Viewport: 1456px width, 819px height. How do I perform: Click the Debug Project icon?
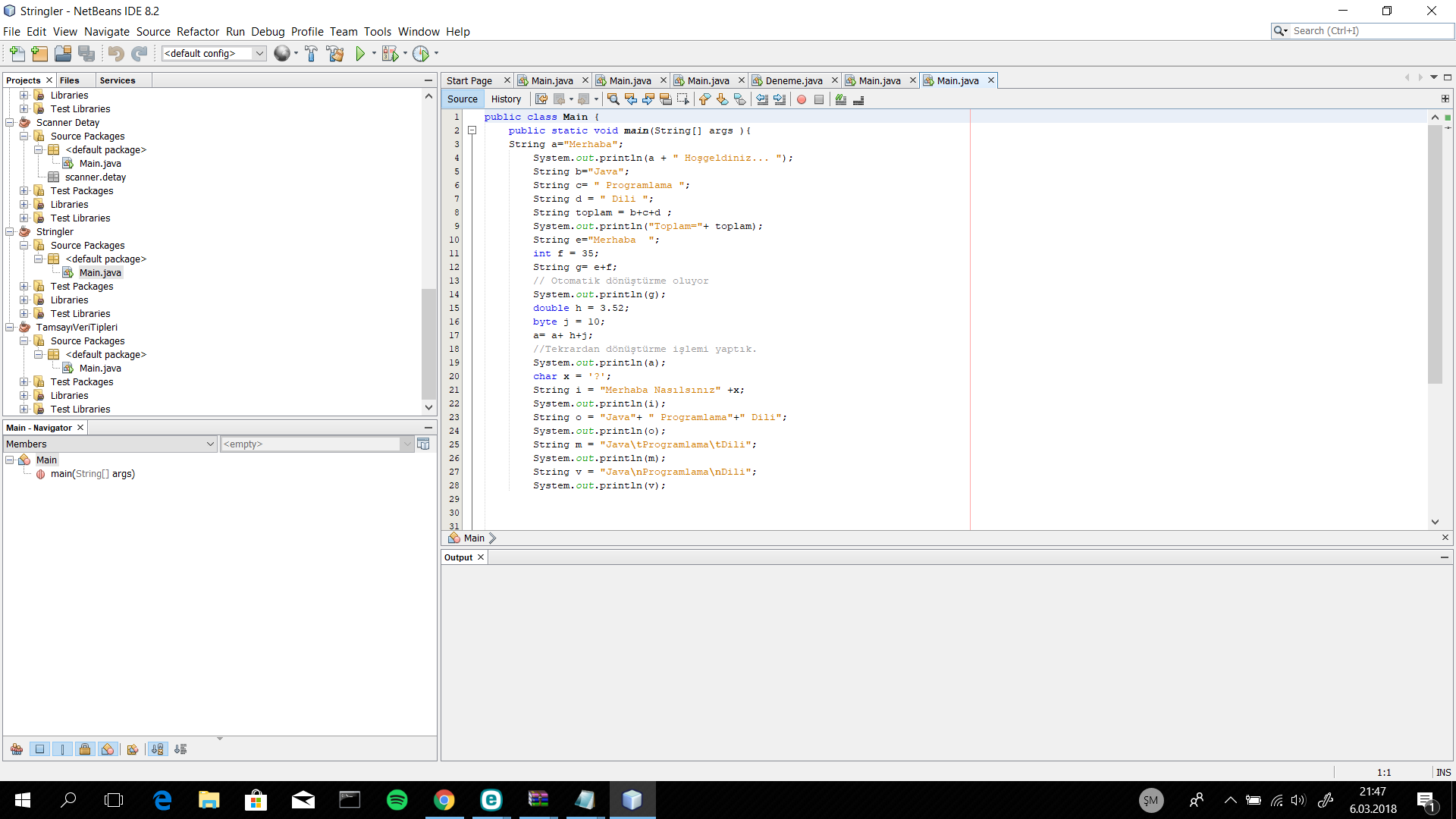(390, 53)
